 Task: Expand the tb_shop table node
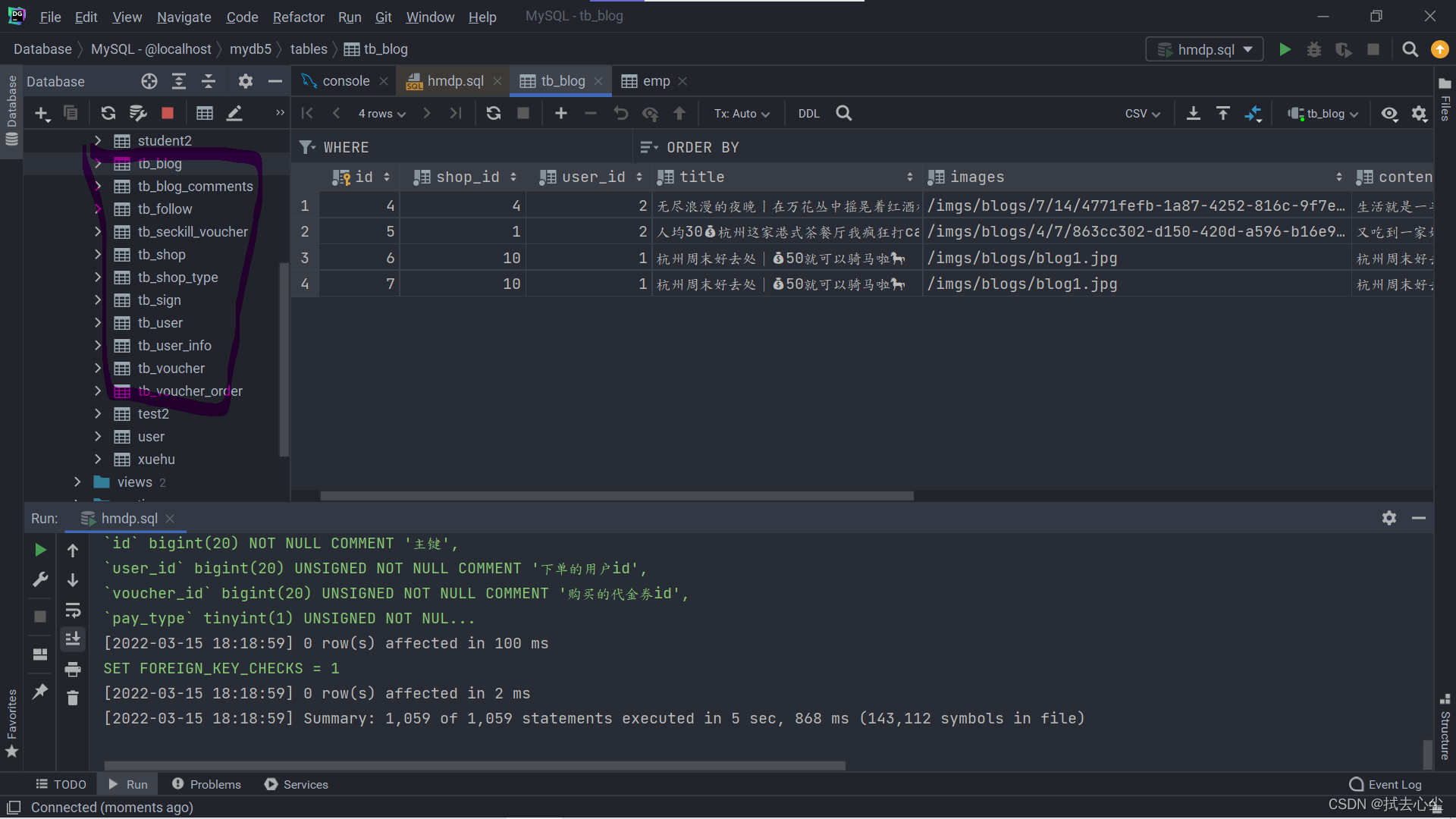[98, 255]
